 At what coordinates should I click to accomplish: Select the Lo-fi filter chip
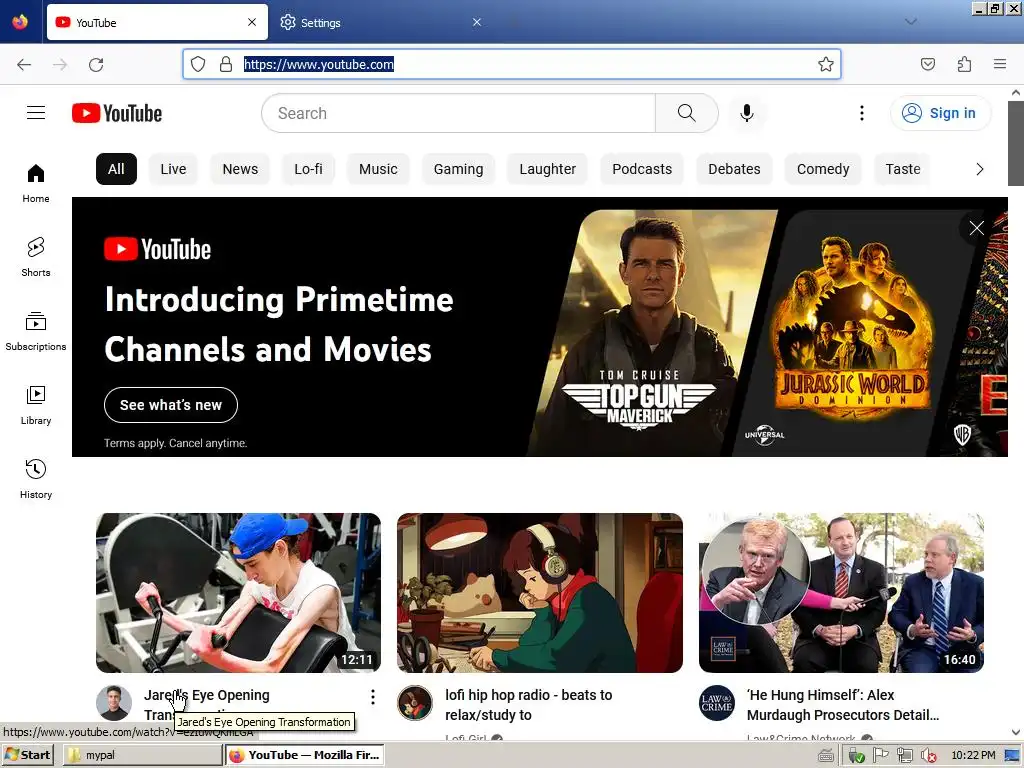308,169
